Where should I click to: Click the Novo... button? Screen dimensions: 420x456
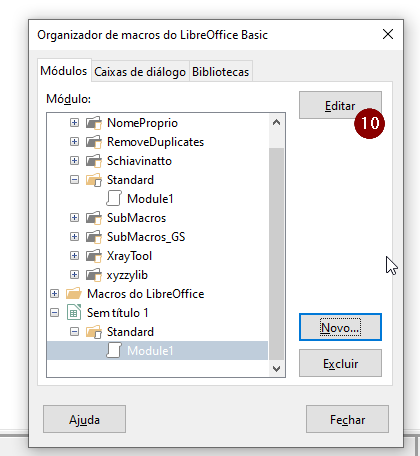[x=340, y=327]
